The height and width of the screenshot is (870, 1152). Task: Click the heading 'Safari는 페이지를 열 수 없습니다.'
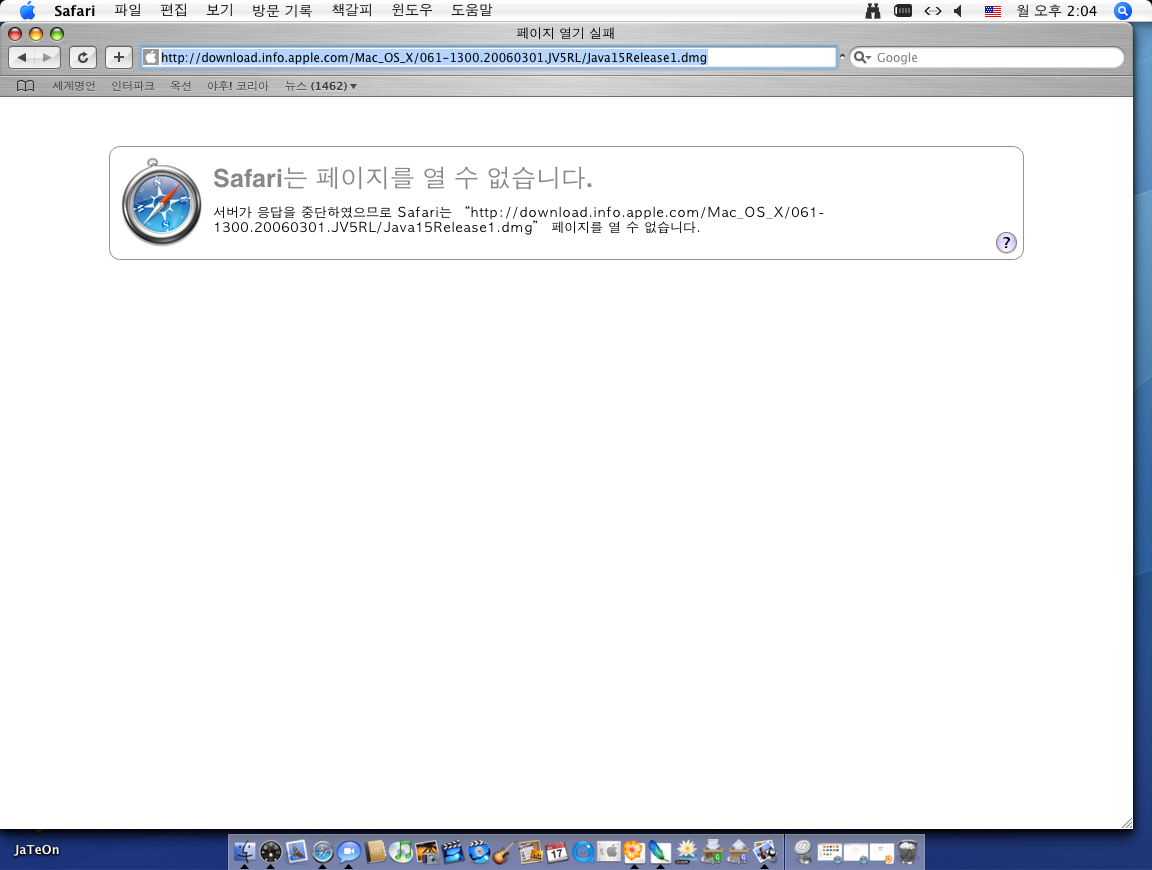tap(403, 178)
